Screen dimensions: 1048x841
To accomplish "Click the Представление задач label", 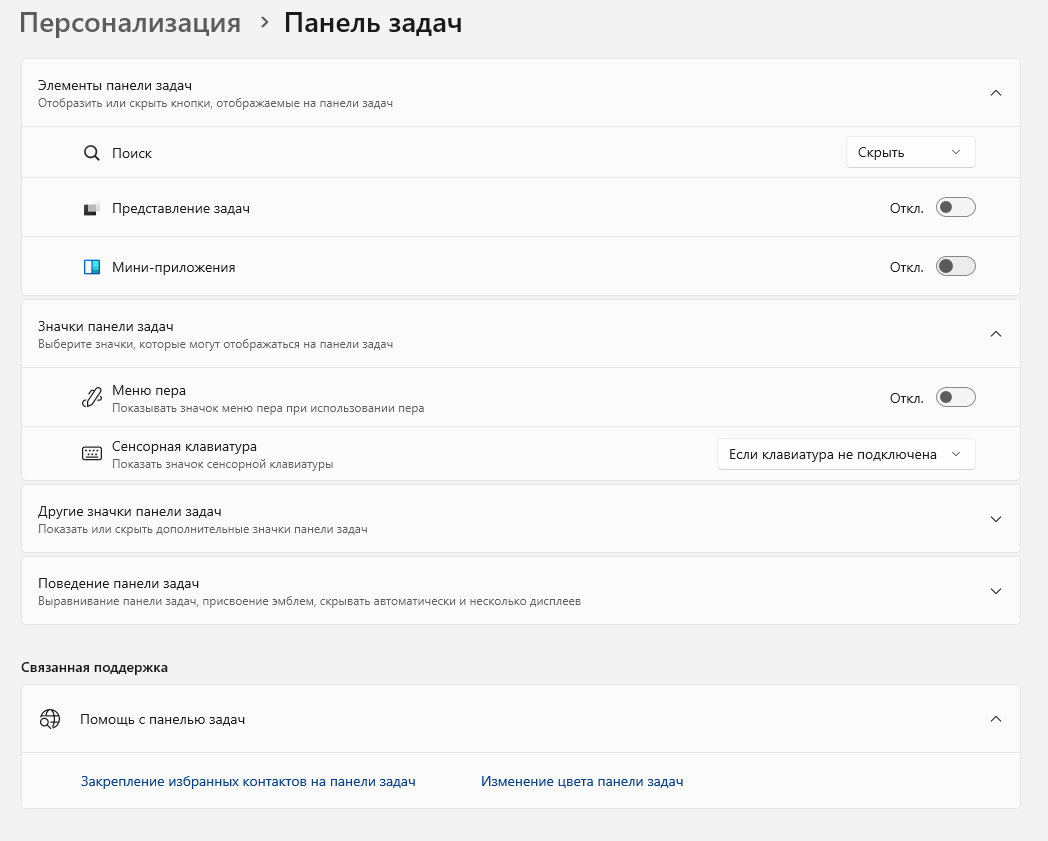I will 180,209.
